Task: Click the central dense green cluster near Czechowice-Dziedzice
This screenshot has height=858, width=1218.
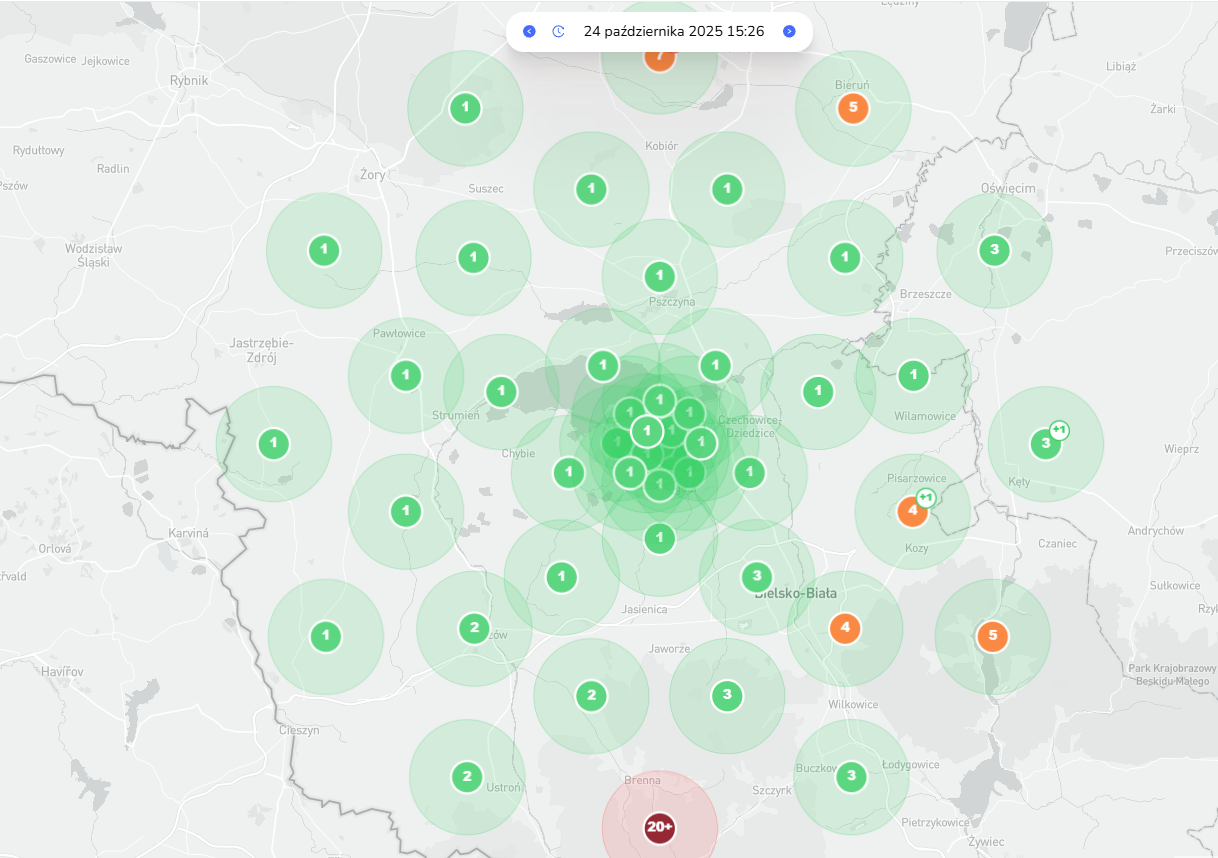Action: coord(646,431)
